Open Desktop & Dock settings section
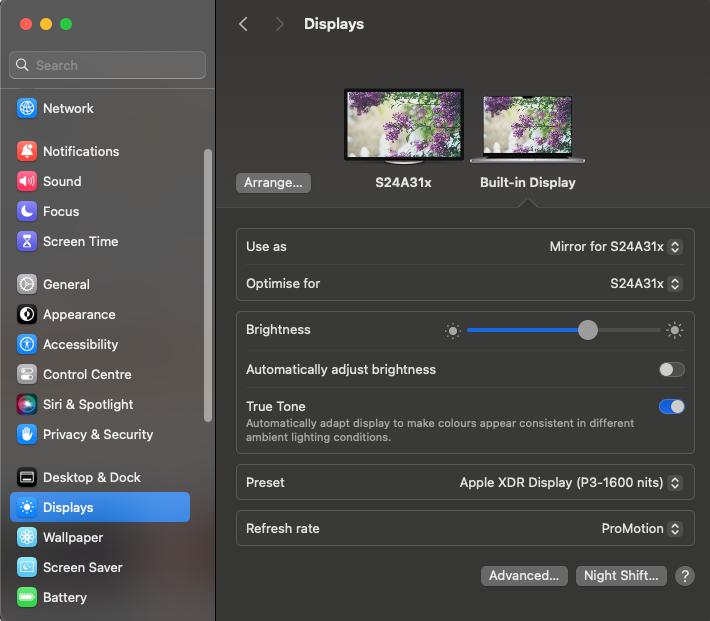The height and width of the screenshot is (621, 710). click(x=91, y=477)
